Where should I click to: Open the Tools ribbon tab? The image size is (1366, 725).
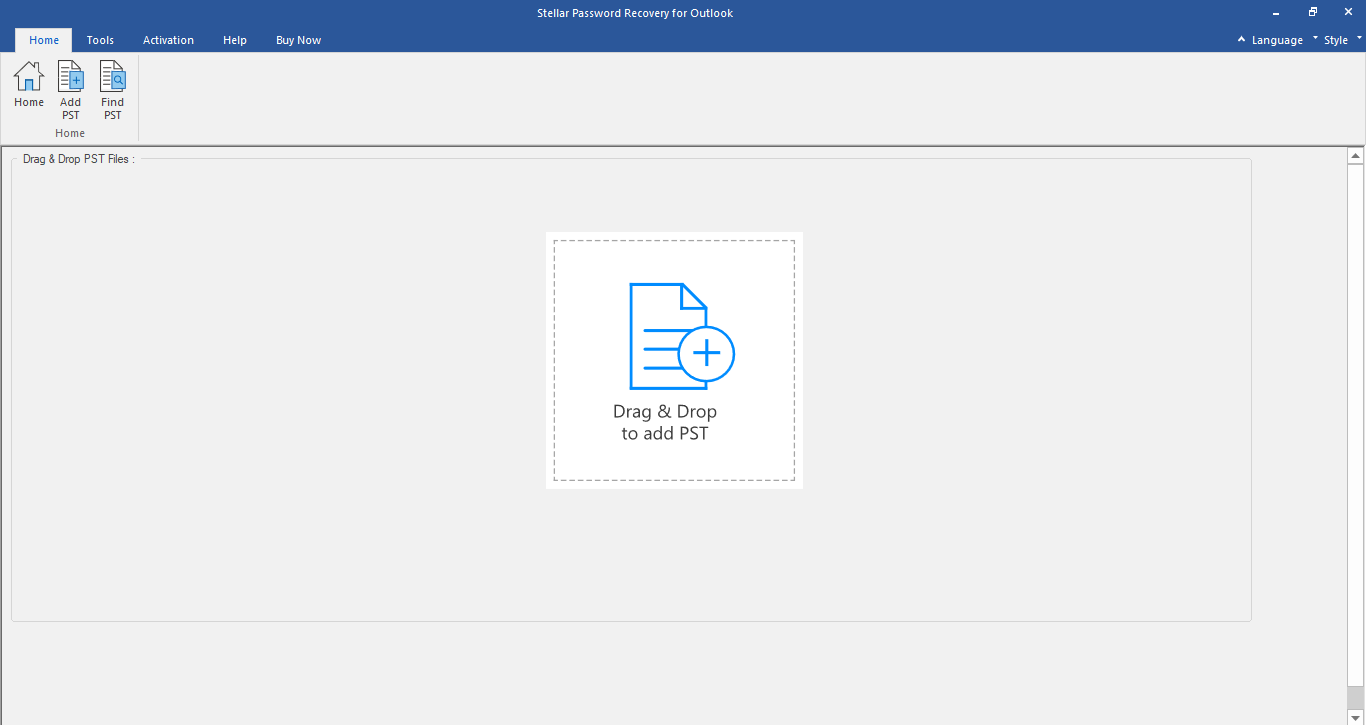point(100,40)
